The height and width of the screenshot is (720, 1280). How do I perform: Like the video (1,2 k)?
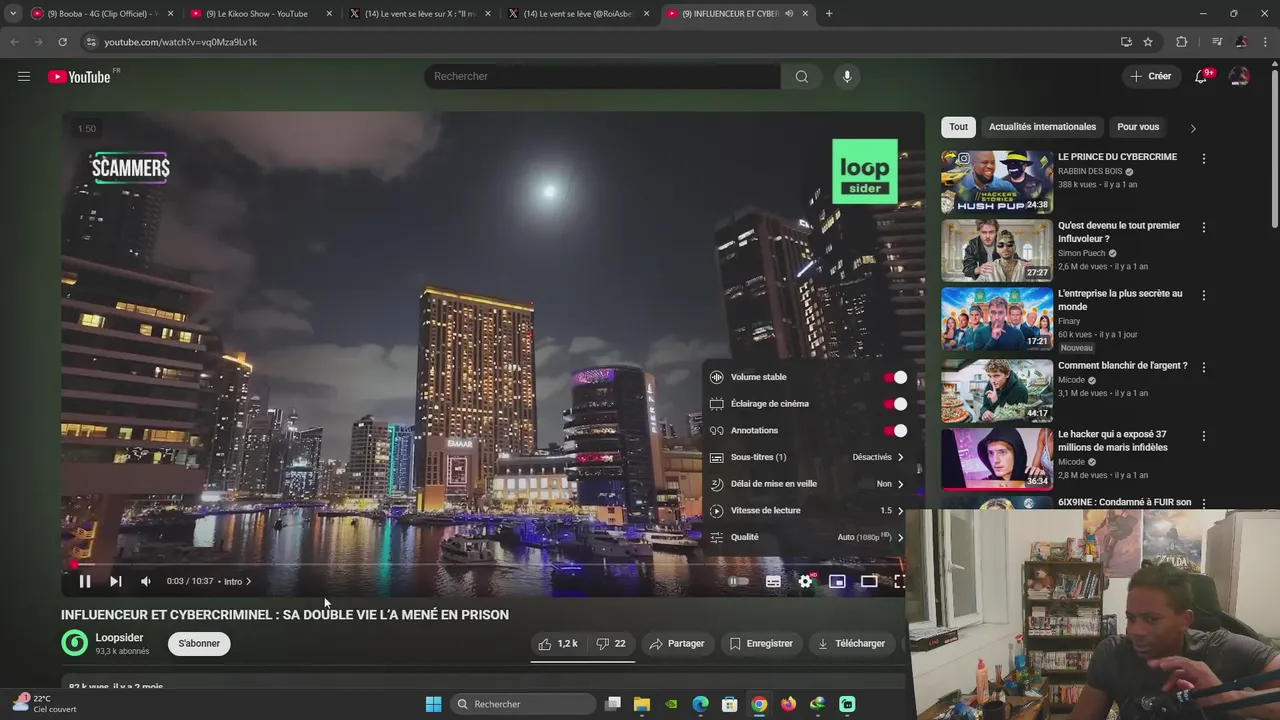[557, 644]
